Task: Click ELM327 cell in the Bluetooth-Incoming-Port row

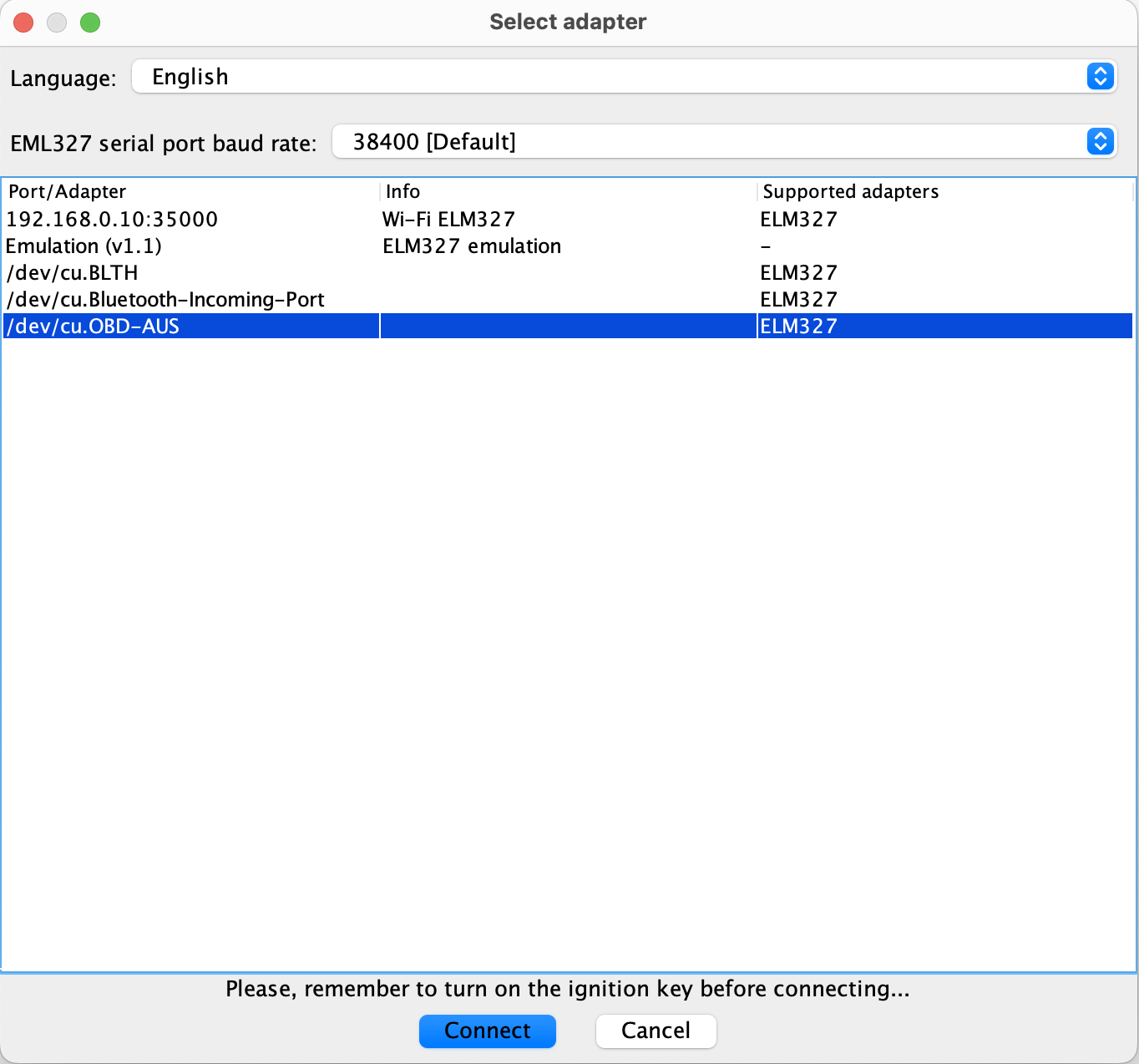Action: pos(945,299)
